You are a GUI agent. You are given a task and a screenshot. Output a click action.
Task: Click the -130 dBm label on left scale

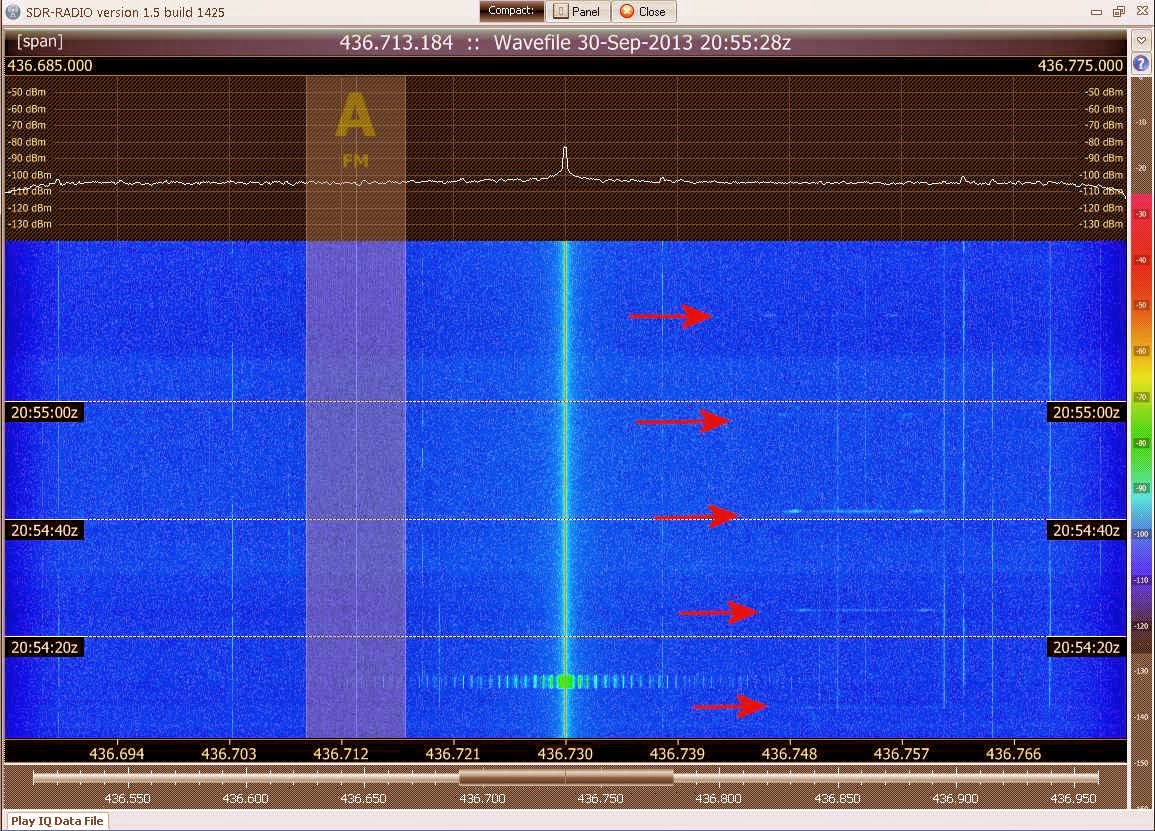[29, 224]
